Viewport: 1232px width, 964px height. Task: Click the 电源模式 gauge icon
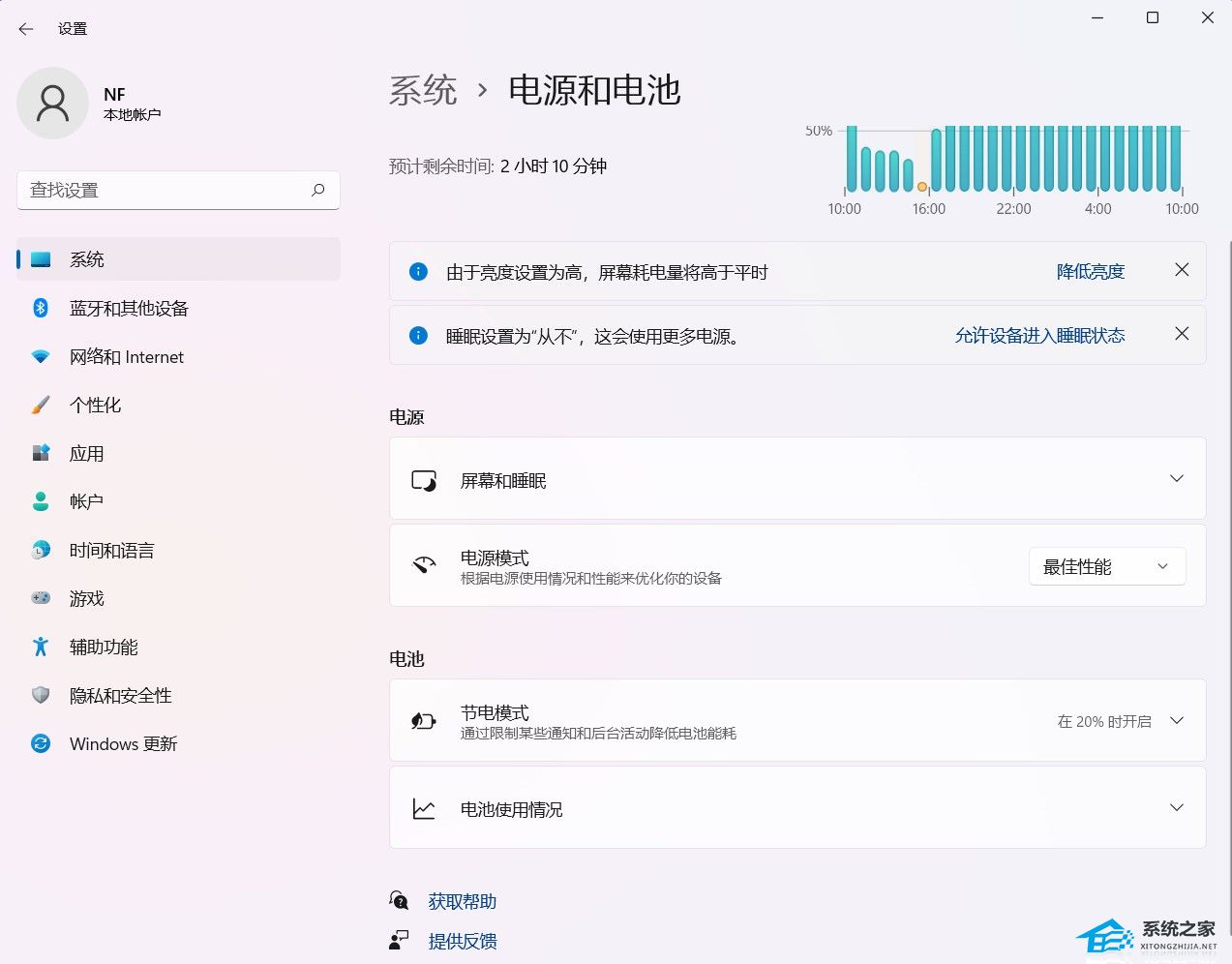coord(424,566)
